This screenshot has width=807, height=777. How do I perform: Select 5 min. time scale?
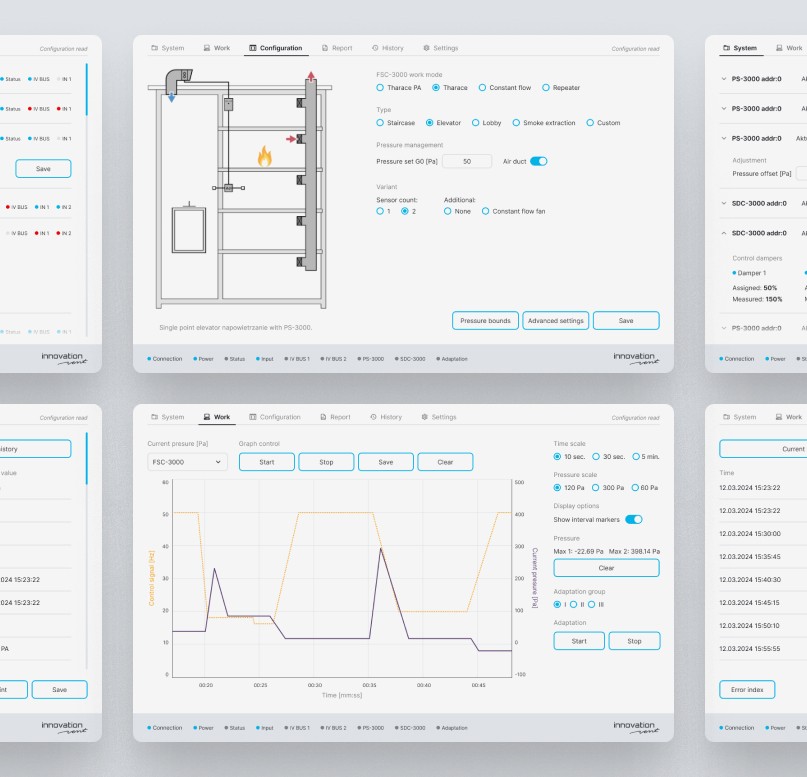coord(646,456)
